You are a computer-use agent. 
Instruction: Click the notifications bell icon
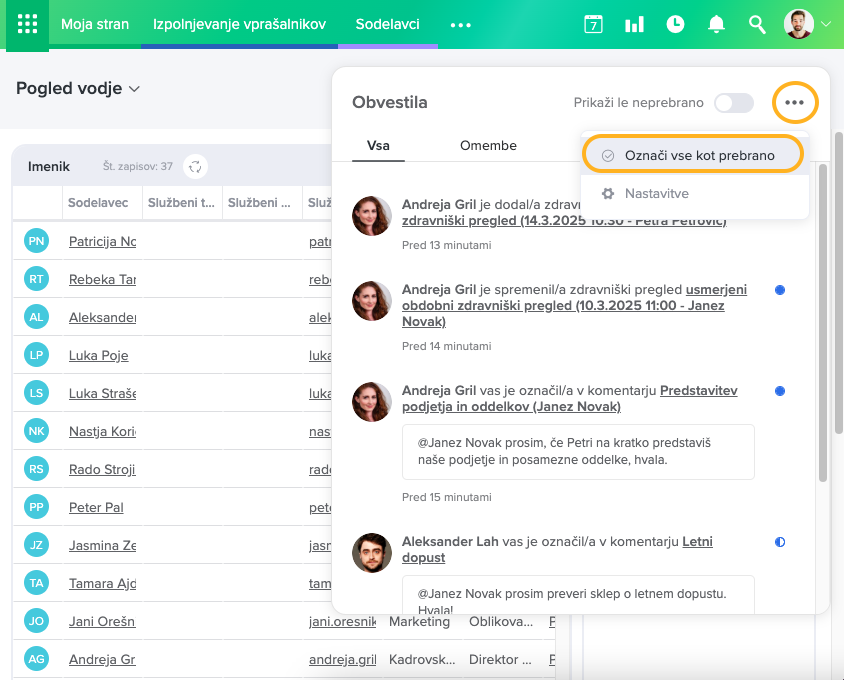716,24
